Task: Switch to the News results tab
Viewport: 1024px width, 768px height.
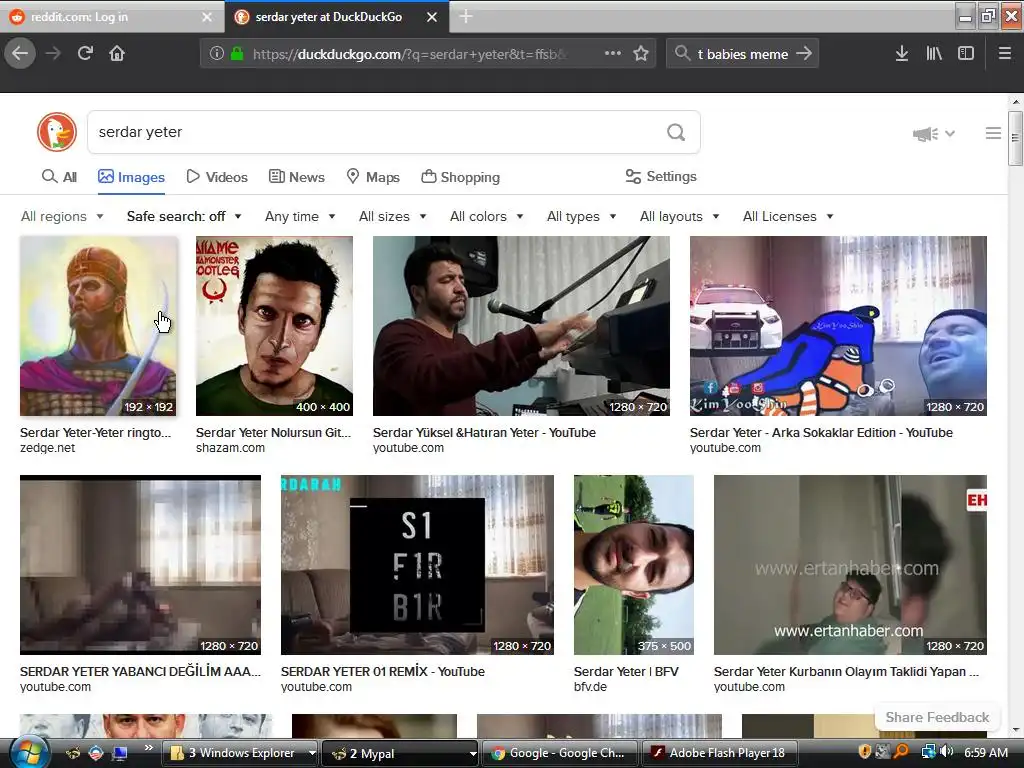Action: coord(296,177)
